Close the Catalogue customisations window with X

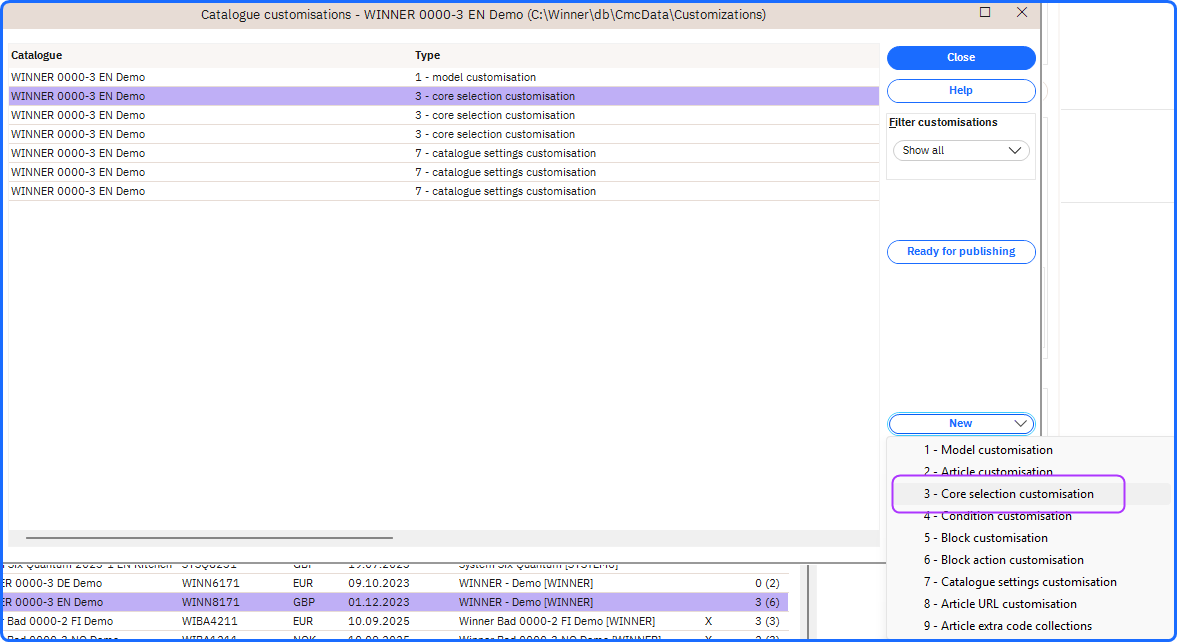(x=1022, y=13)
